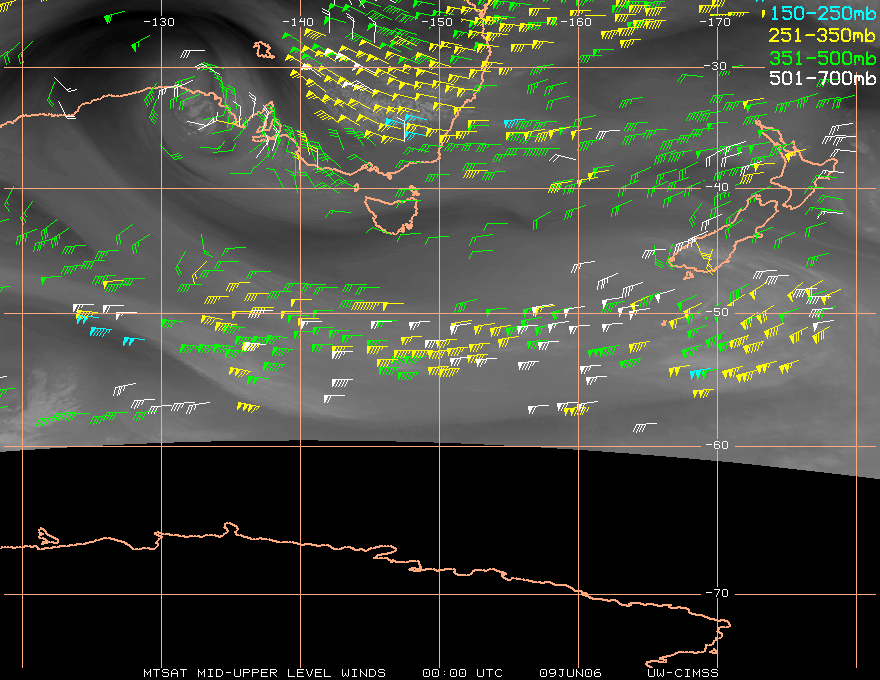
Task: Select the -140 longitude label
Action: point(297,22)
